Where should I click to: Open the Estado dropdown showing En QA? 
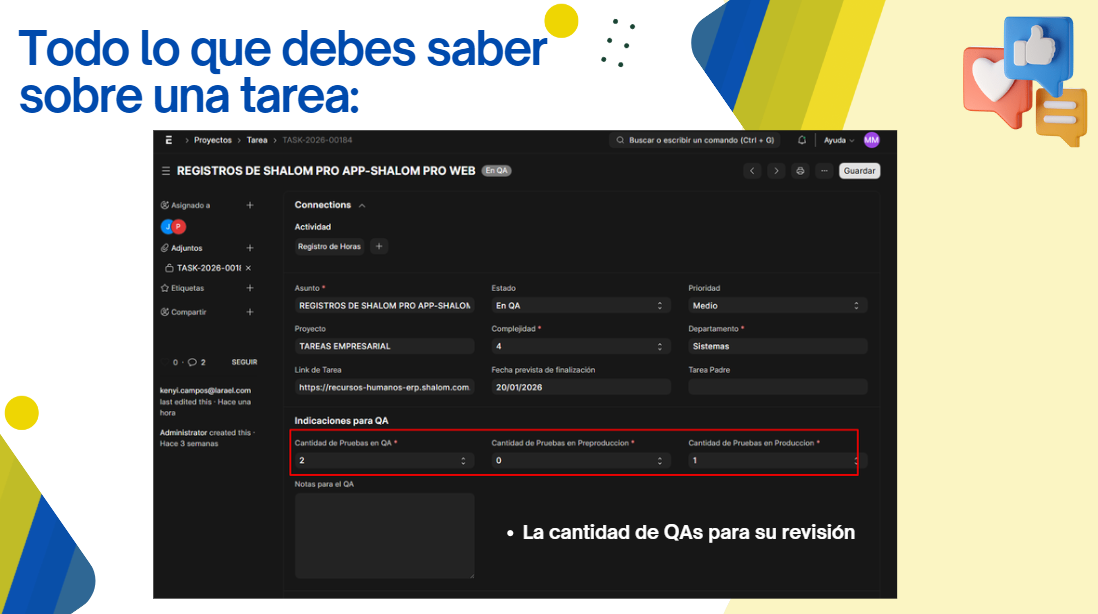580,306
